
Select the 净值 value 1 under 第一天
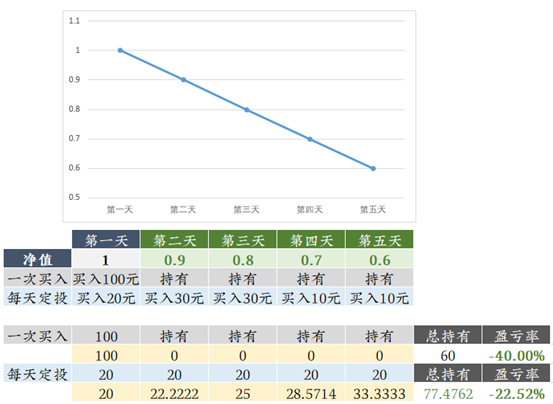[106, 258]
